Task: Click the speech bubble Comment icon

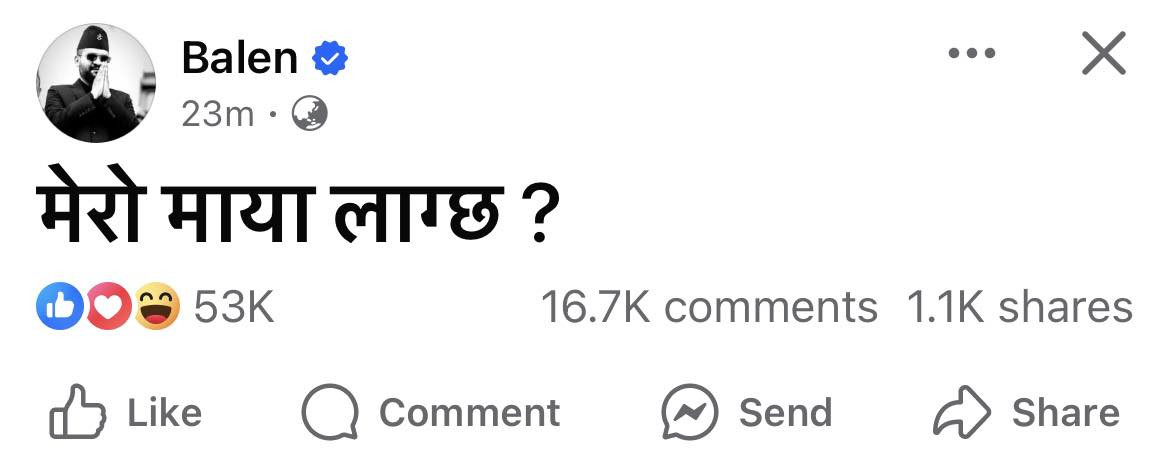Action: pos(330,413)
